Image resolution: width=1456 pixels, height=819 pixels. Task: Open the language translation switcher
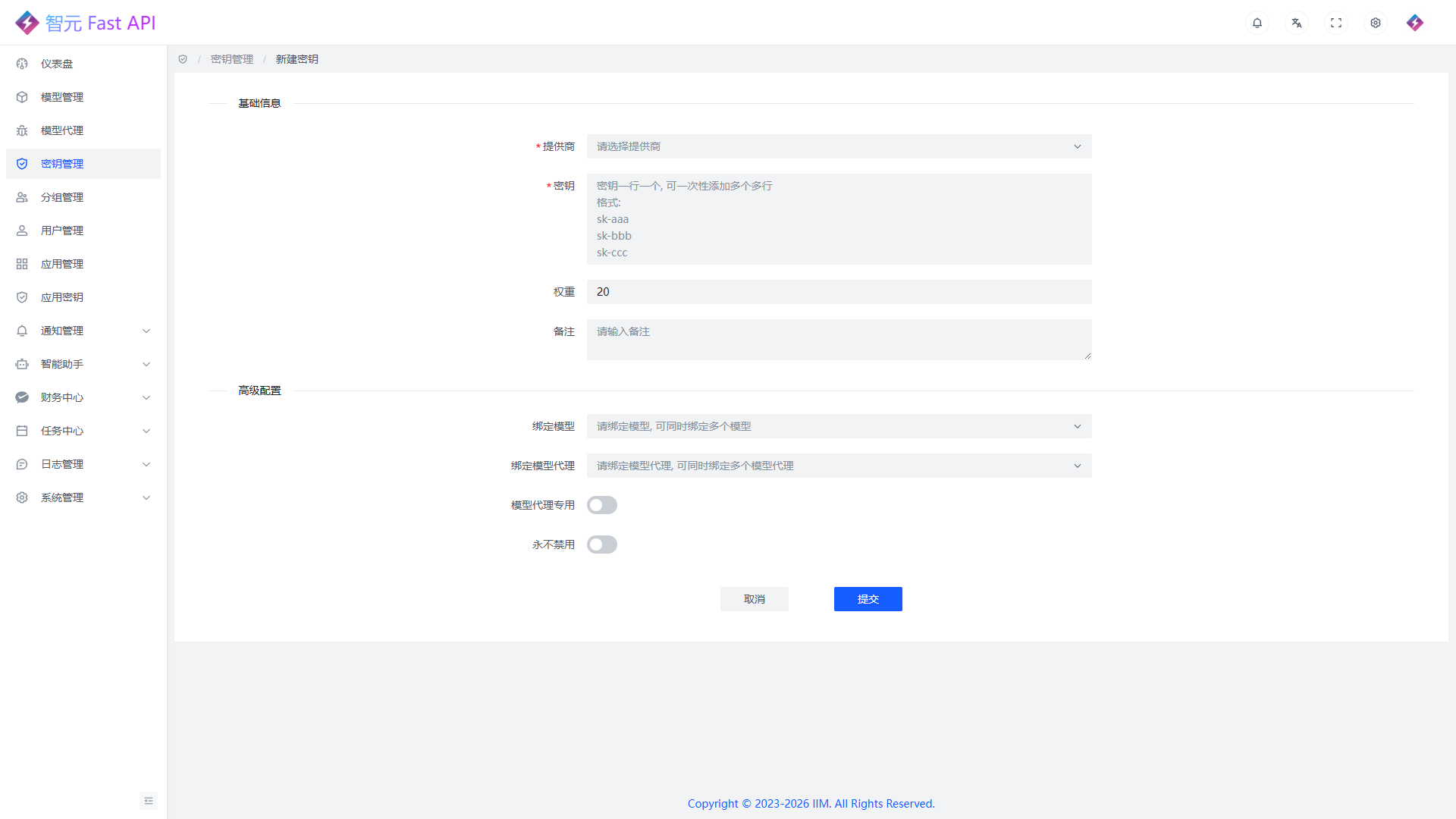click(x=1297, y=23)
